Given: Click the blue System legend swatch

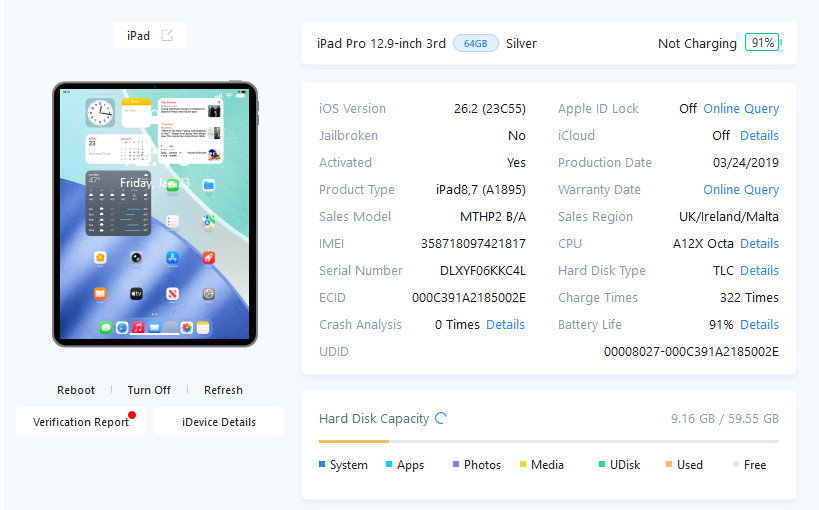Looking at the screenshot, I should click(x=322, y=464).
